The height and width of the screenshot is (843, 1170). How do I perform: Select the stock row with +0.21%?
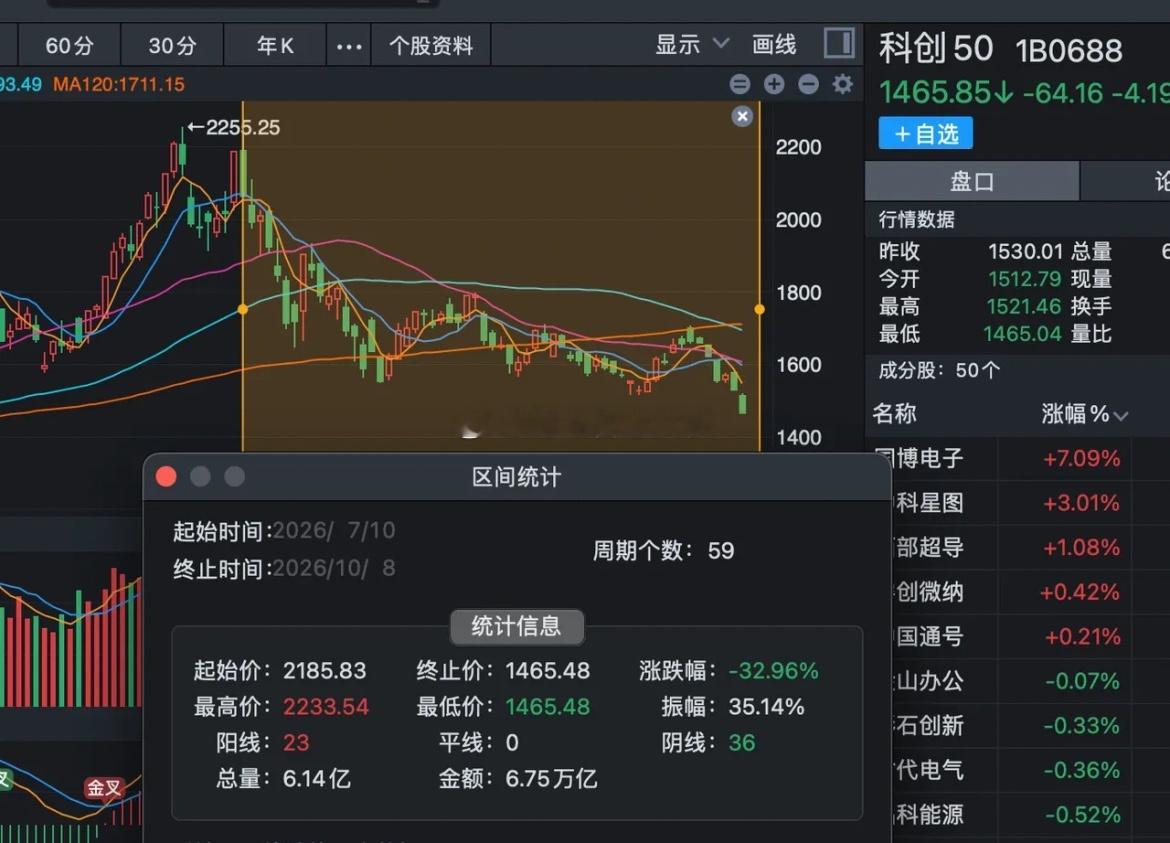[1030, 637]
